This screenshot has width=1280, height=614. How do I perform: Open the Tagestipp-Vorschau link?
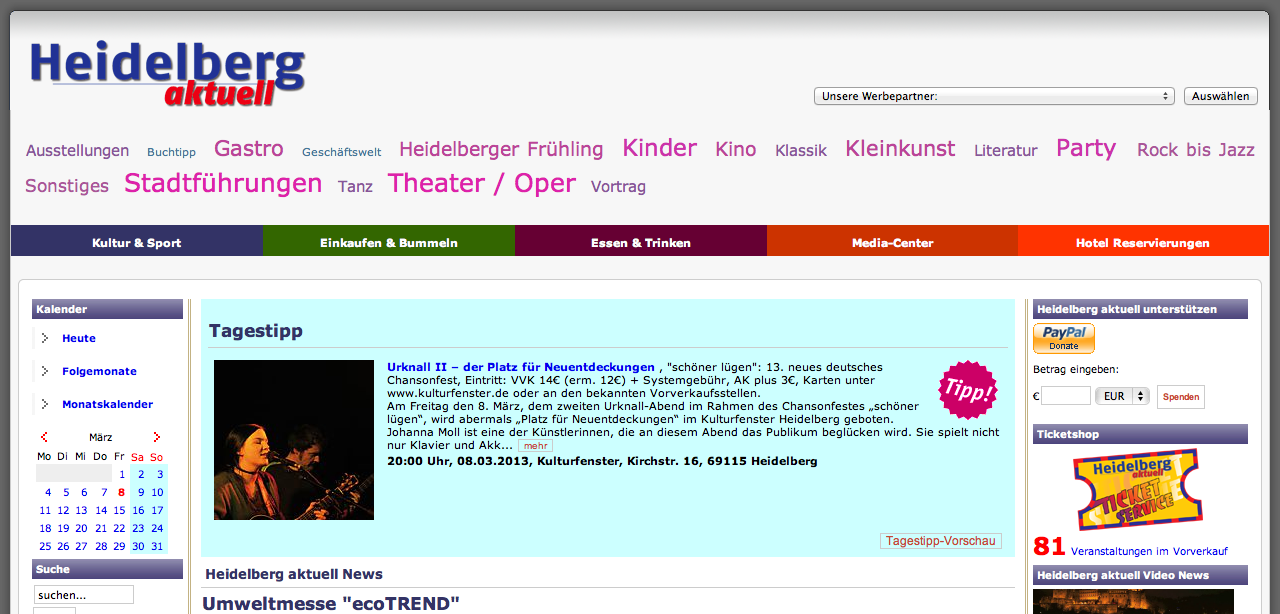tap(940, 541)
